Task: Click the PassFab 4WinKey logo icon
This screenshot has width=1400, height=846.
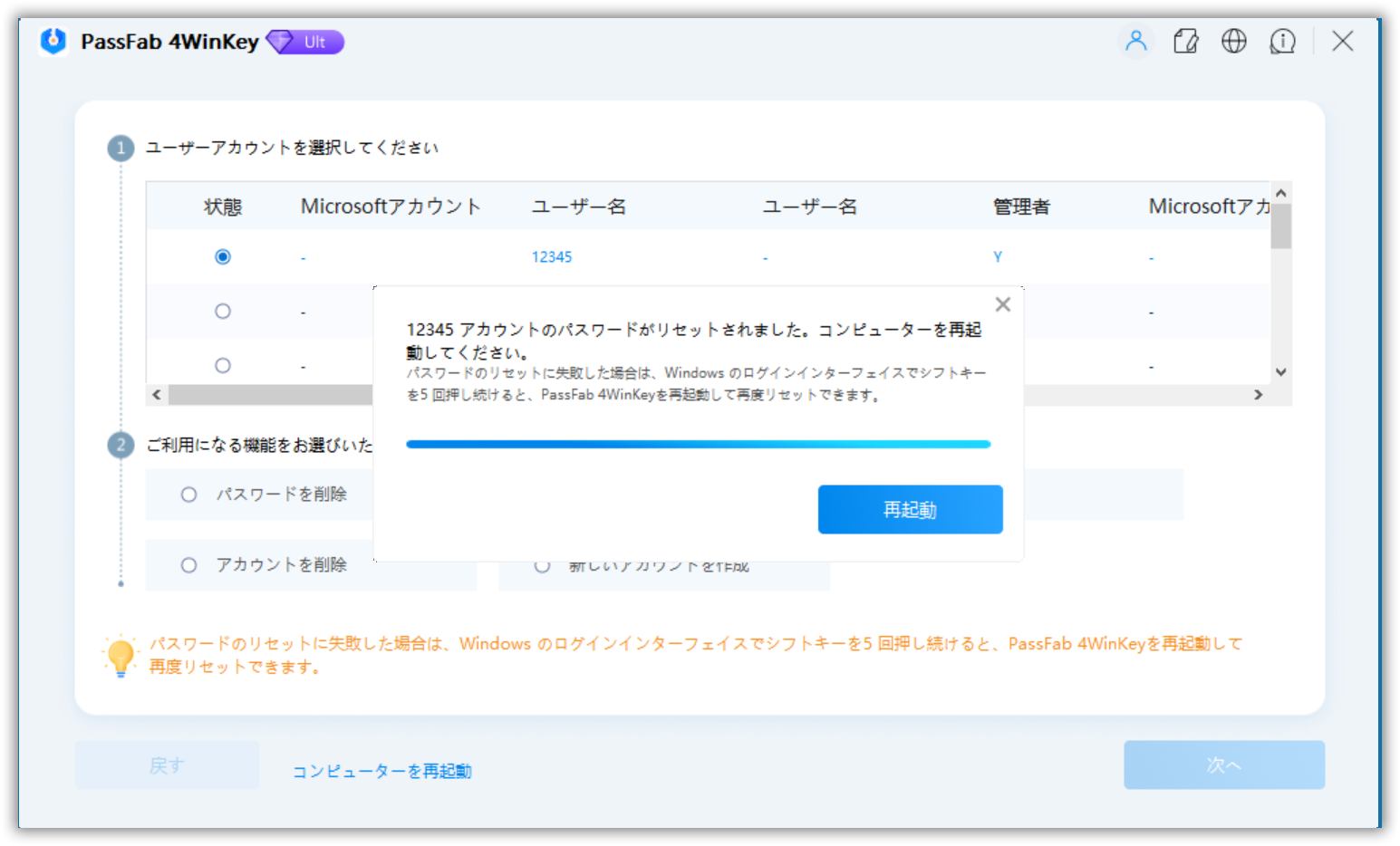Action: point(53,42)
